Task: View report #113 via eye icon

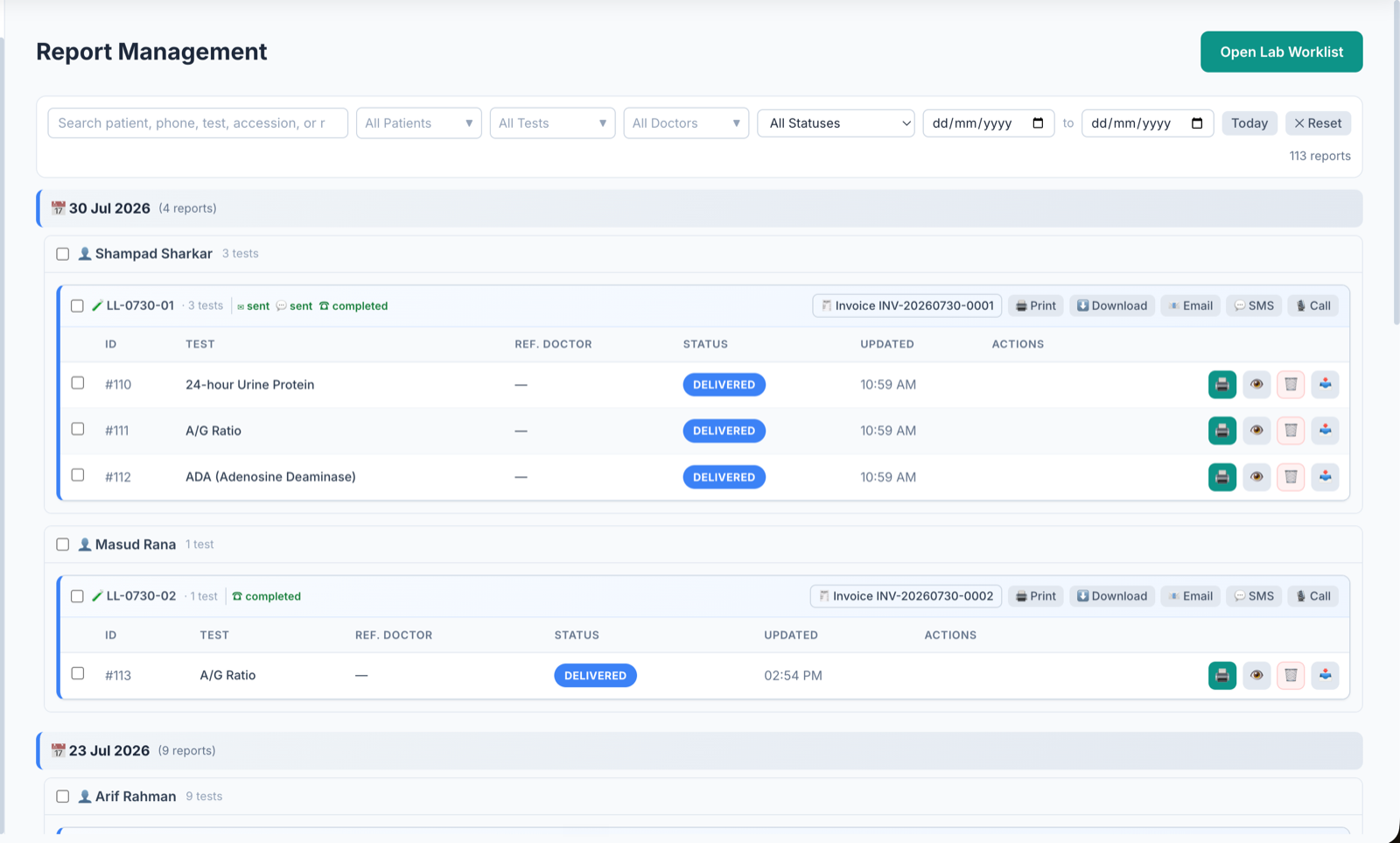Action: click(x=1256, y=675)
